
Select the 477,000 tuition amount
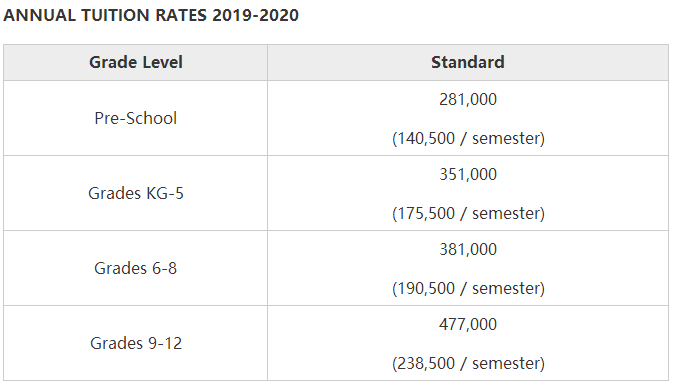[468, 324]
